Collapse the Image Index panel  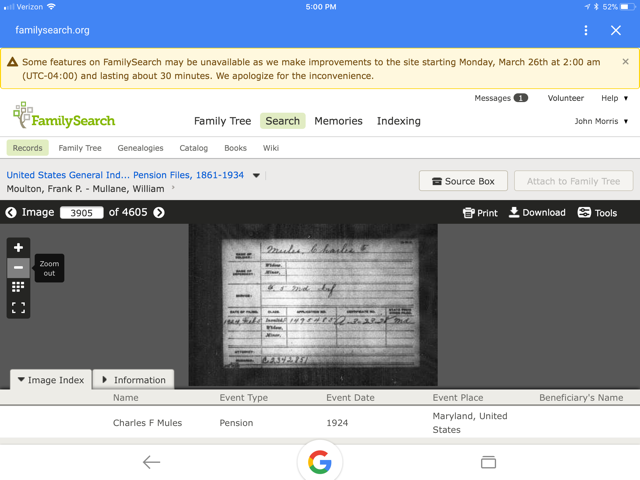[50, 380]
